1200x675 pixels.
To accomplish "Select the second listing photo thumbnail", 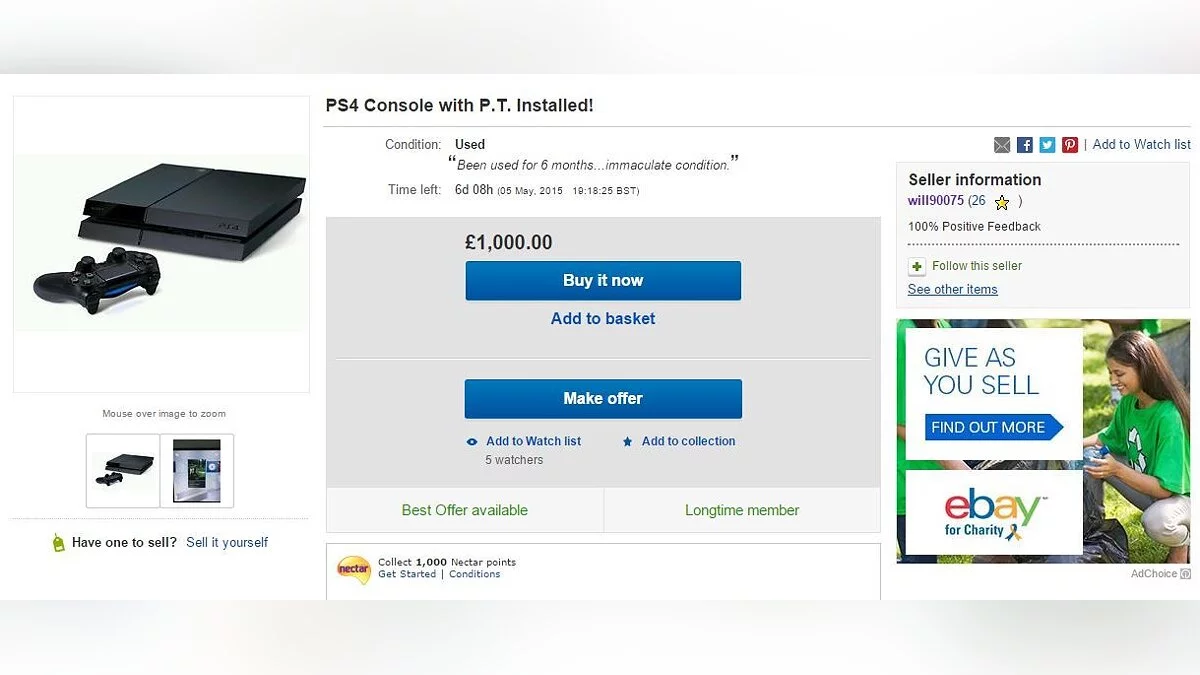I will tap(197, 470).
